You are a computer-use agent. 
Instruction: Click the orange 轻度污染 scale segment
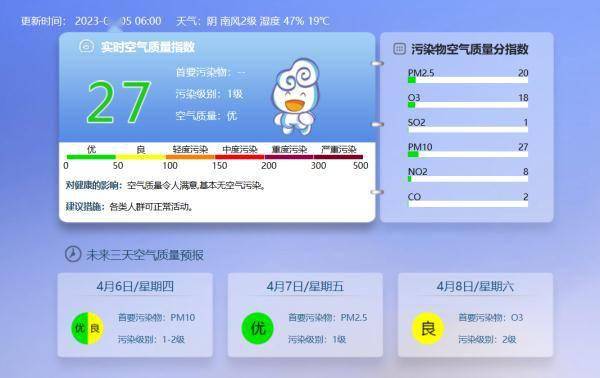(x=190, y=157)
